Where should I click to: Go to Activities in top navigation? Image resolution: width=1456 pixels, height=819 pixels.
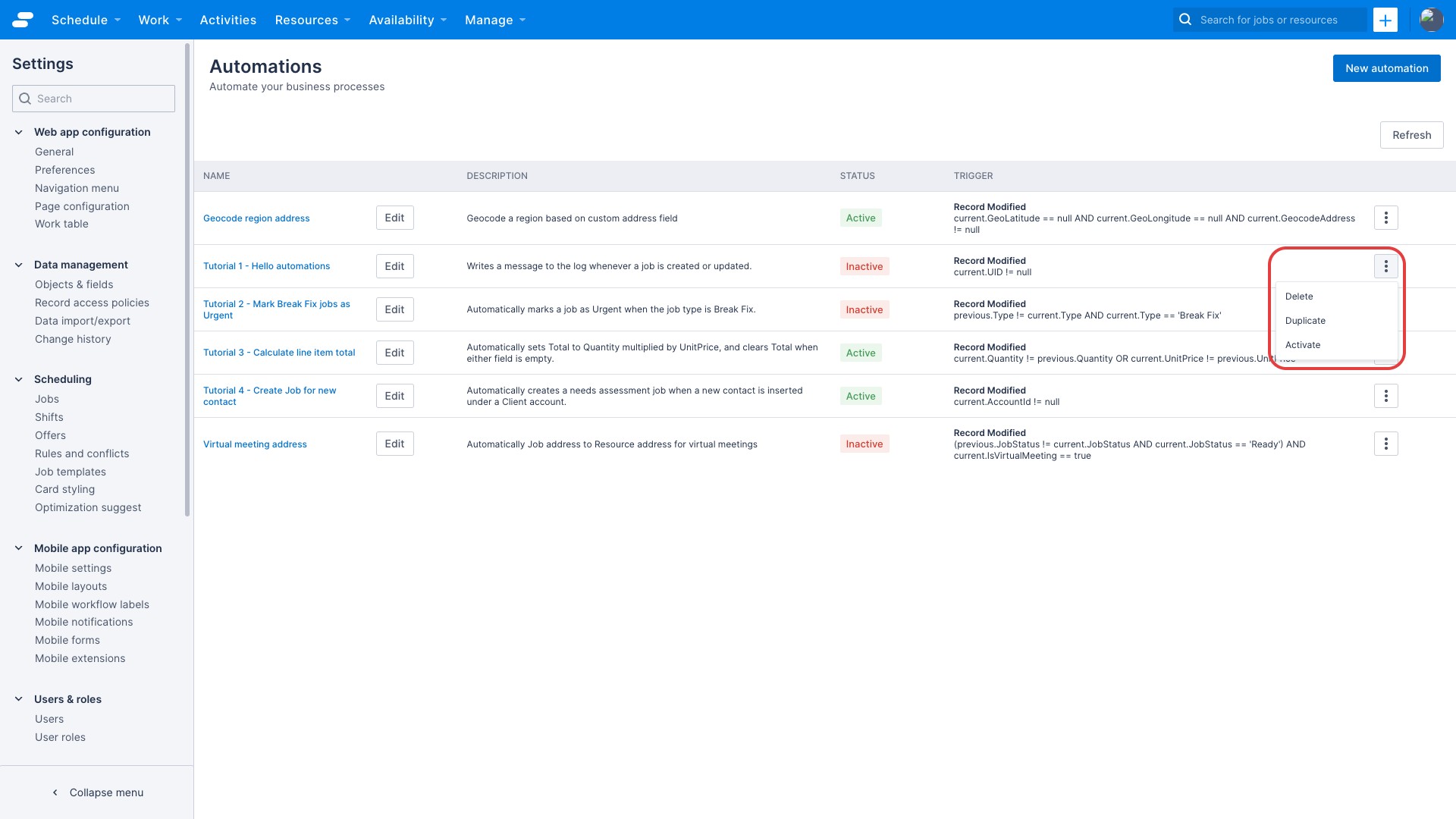pyautogui.click(x=228, y=20)
